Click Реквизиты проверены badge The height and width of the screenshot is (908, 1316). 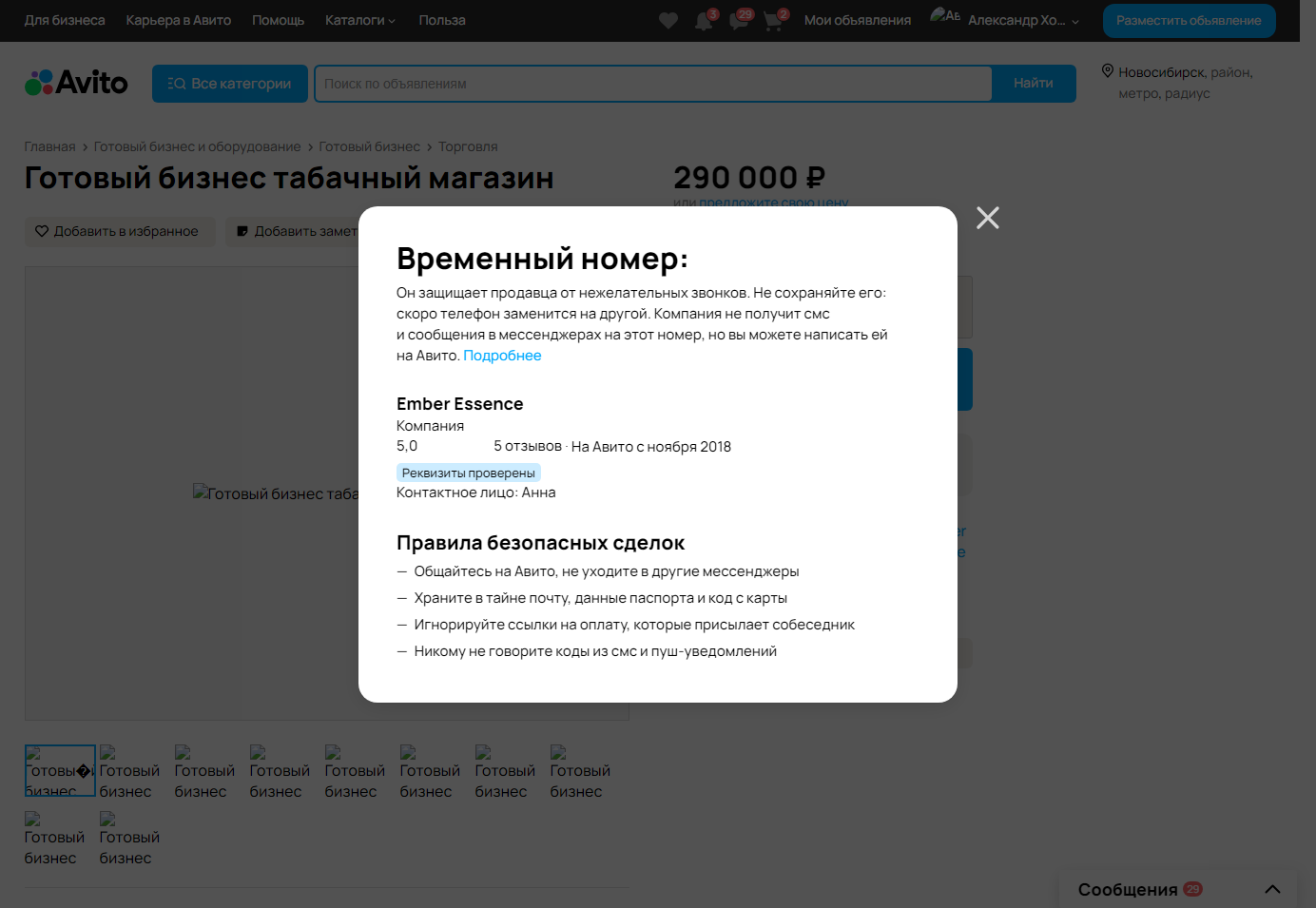[469, 473]
